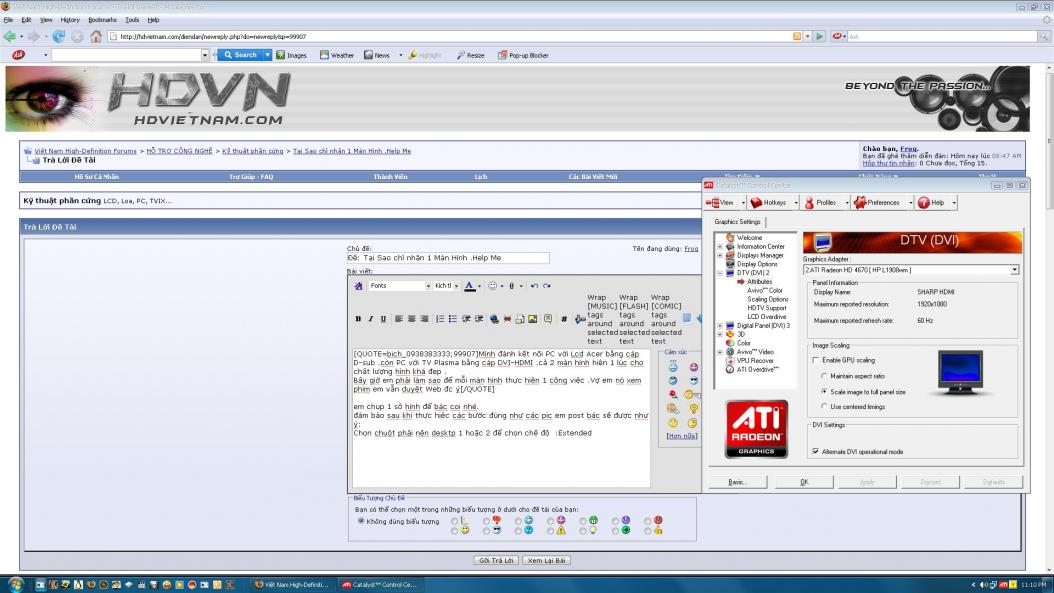Click OK in Catalyst Control Center
Image resolution: width=1054 pixels, height=593 pixels.
pyautogui.click(x=804, y=482)
